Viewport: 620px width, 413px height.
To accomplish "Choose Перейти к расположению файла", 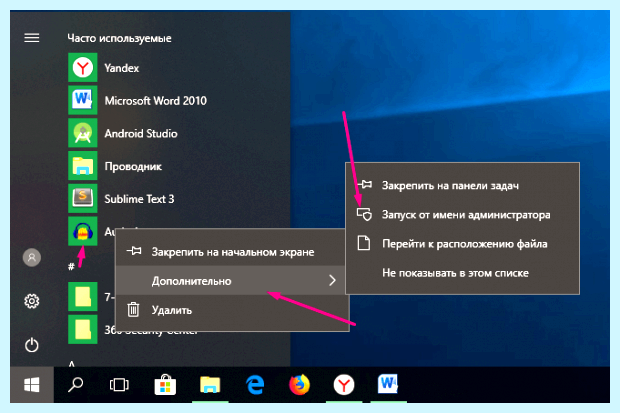I will (x=463, y=244).
